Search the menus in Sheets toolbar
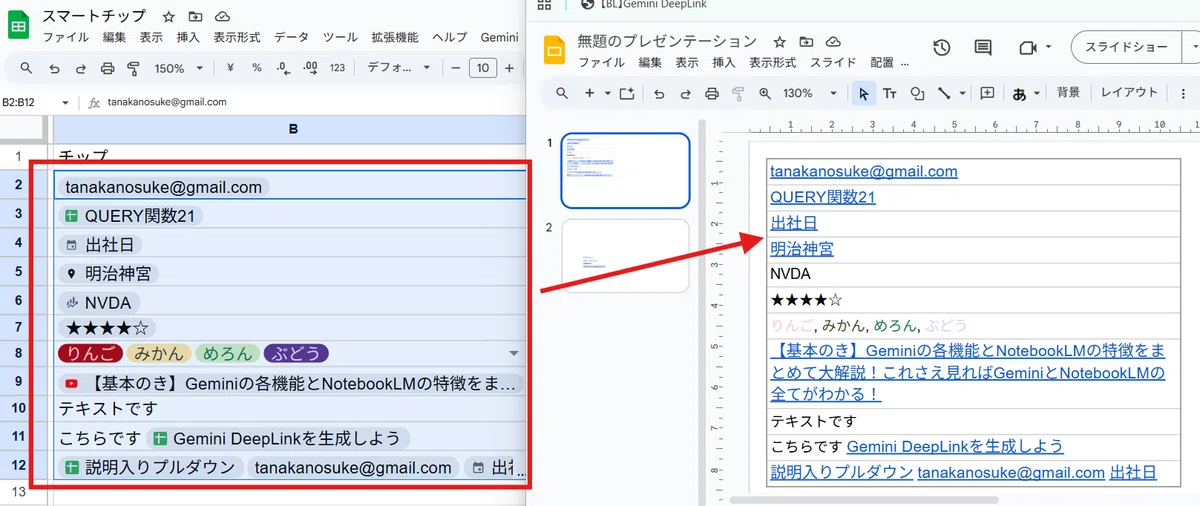Image resolution: width=1200 pixels, height=506 pixels. point(27,68)
